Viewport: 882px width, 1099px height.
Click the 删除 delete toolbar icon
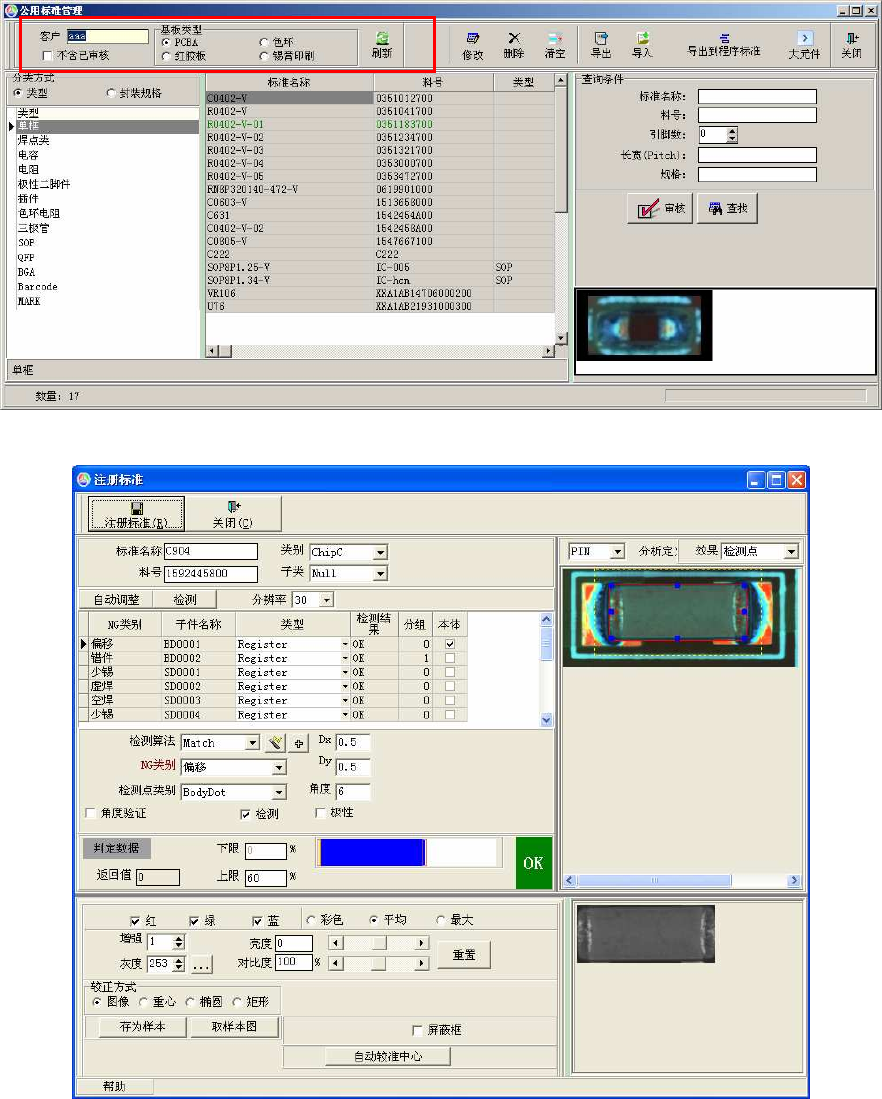[513, 37]
